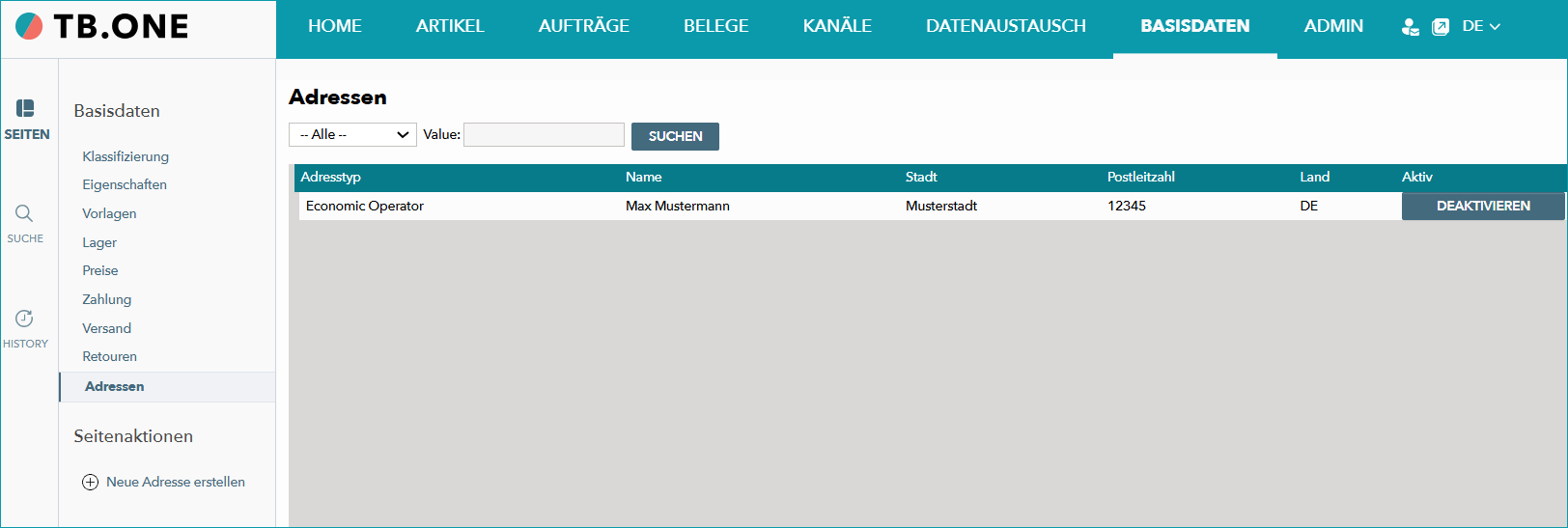Click the Musterstadt cell
Viewport: 1568px width, 528px height.
click(941, 206)
